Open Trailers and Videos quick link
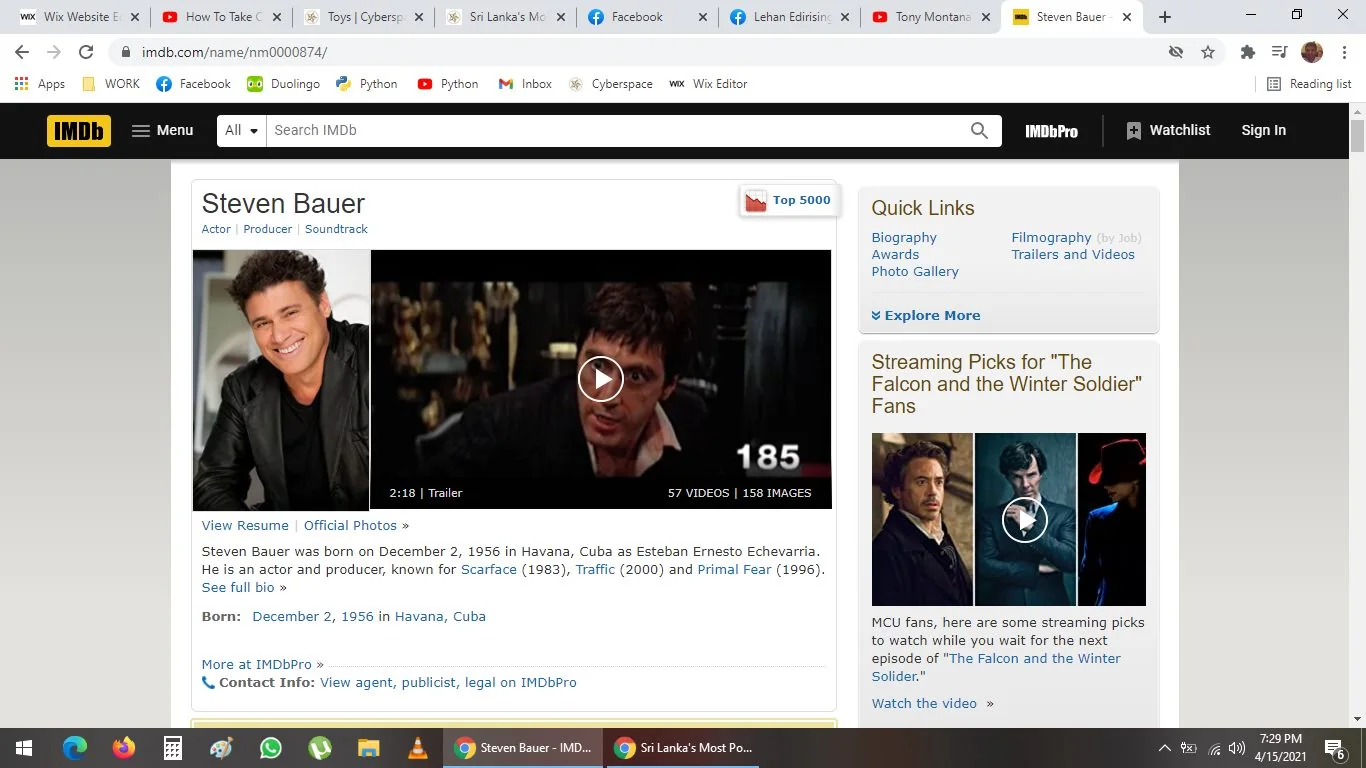1366x768 pixels. point(1073,254)
